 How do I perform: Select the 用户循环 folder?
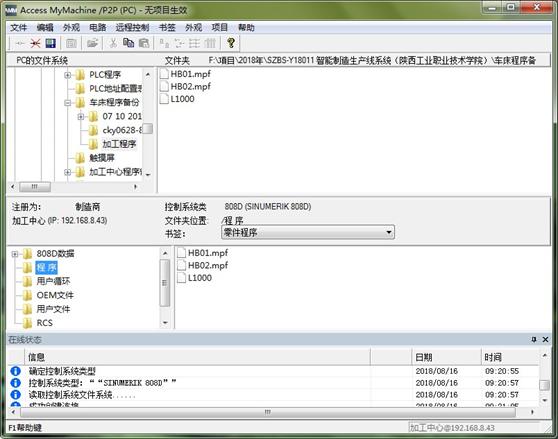click(x=53, y=281)
